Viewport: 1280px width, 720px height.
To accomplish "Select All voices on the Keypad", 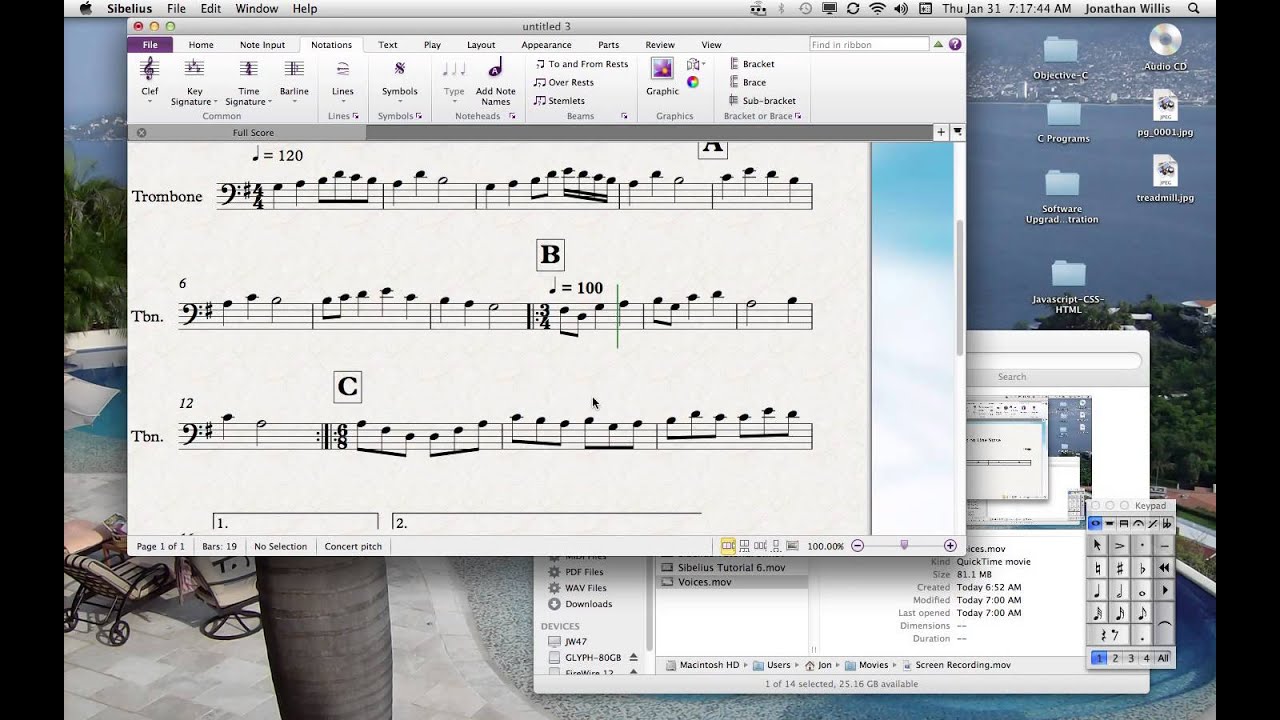I will click(1163, 658).
